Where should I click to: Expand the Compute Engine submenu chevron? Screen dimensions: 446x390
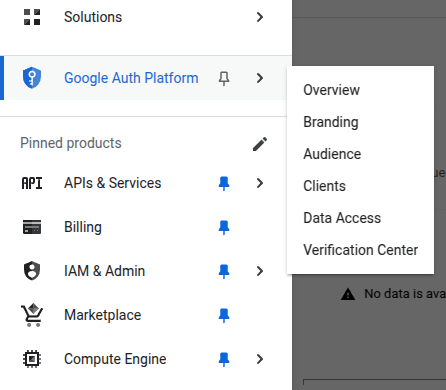click(260, 359)
